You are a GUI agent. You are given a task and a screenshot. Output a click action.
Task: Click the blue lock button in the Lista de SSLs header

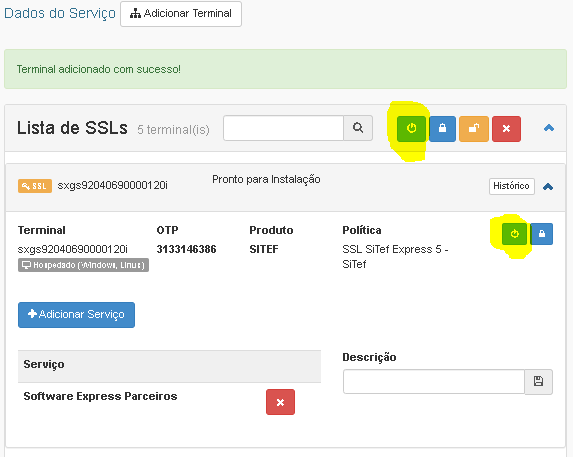pos(443,129)
